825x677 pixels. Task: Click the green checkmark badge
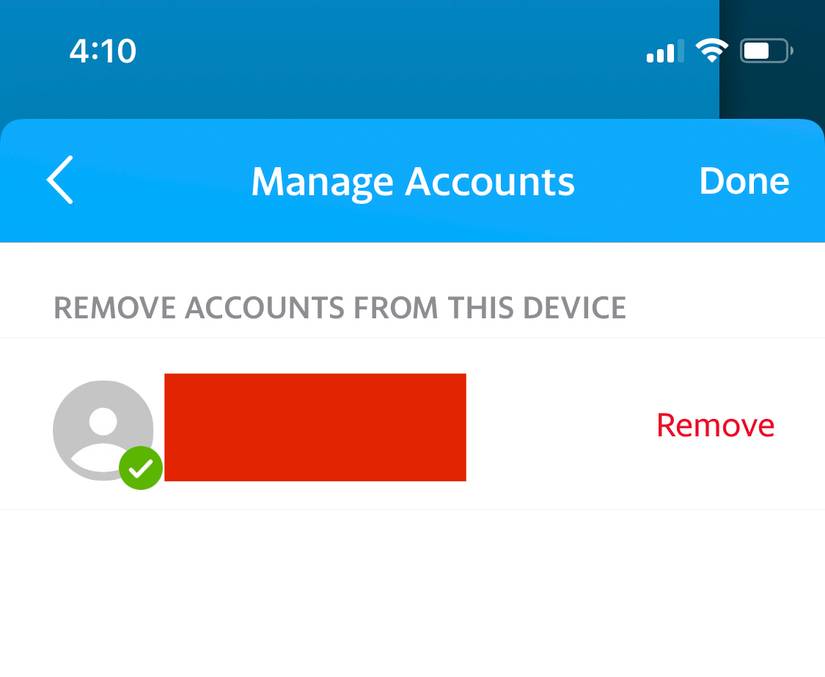coord(140,467)
